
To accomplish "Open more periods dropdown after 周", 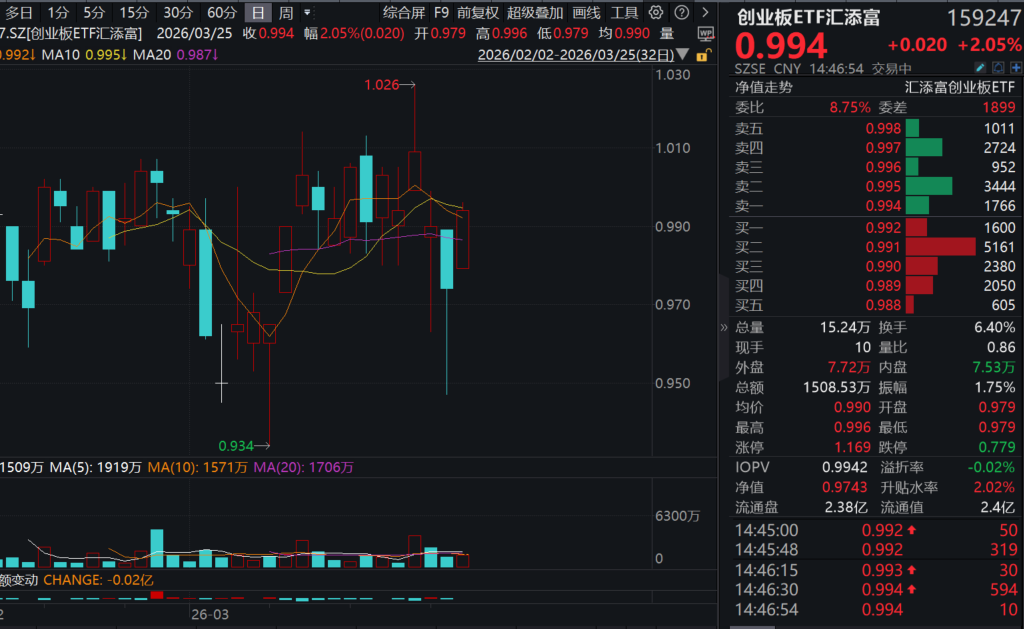I will pos(306,13).
